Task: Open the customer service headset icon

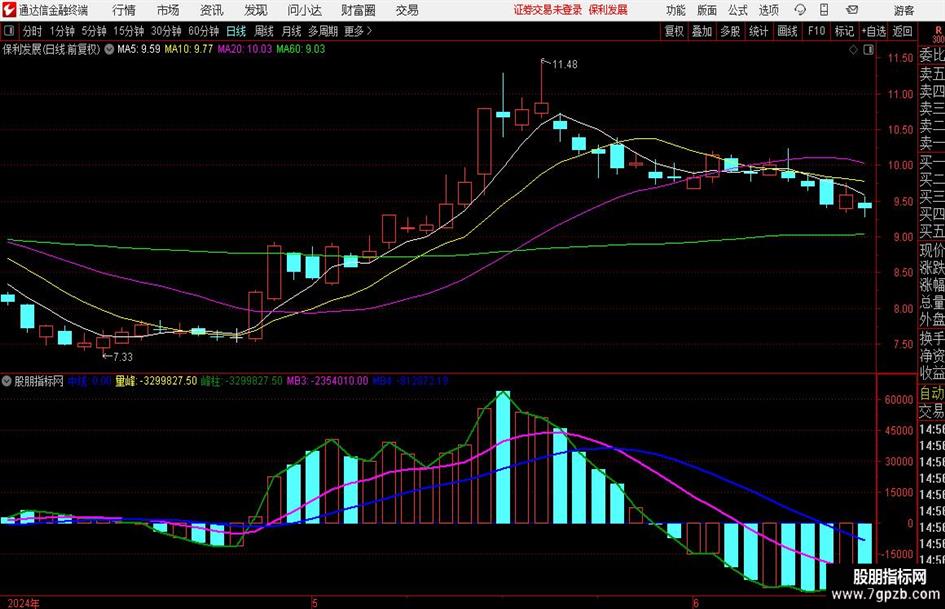Action: (800, 10)
